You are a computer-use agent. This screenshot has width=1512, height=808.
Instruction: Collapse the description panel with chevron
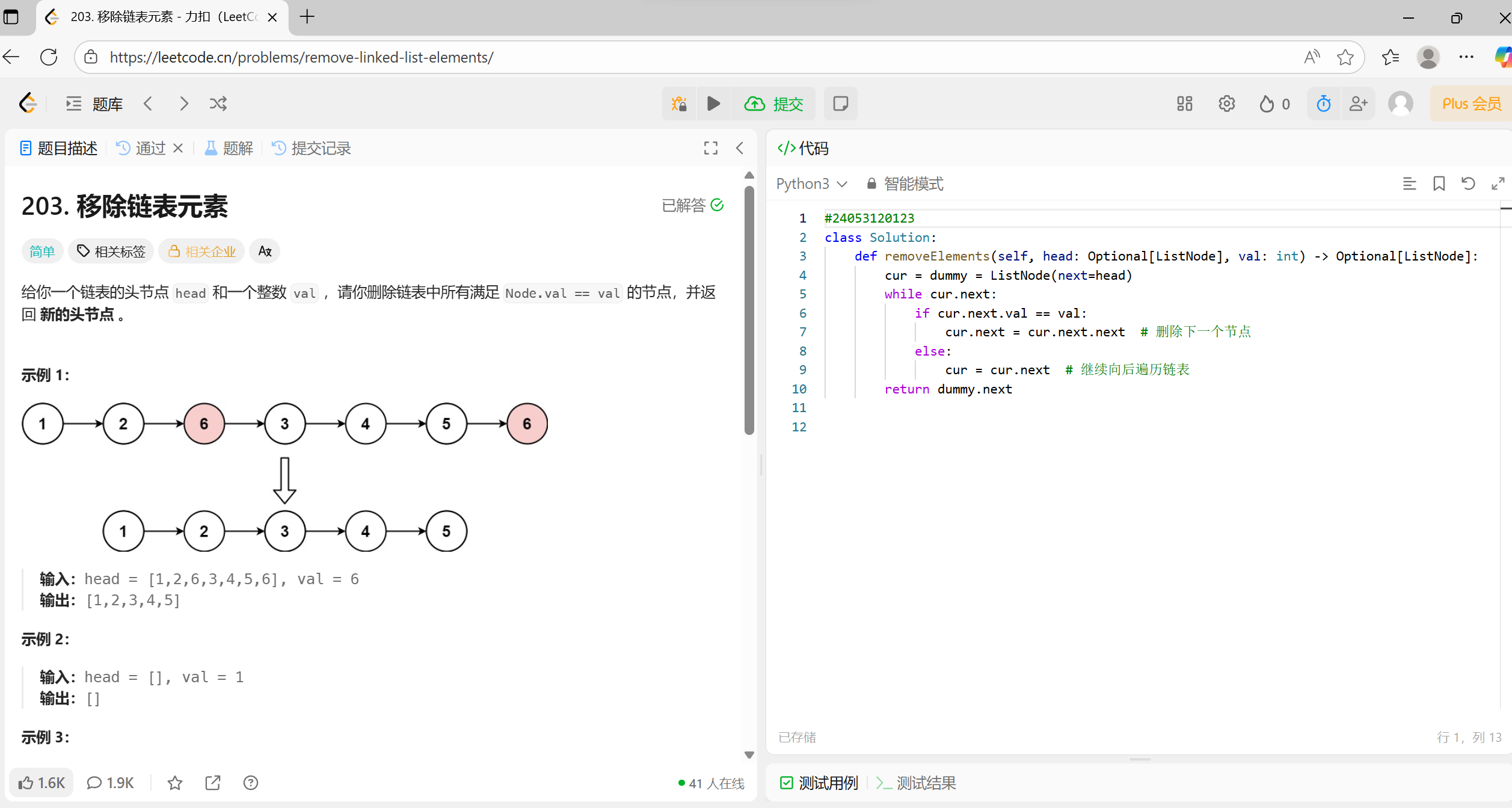[740, 148]
